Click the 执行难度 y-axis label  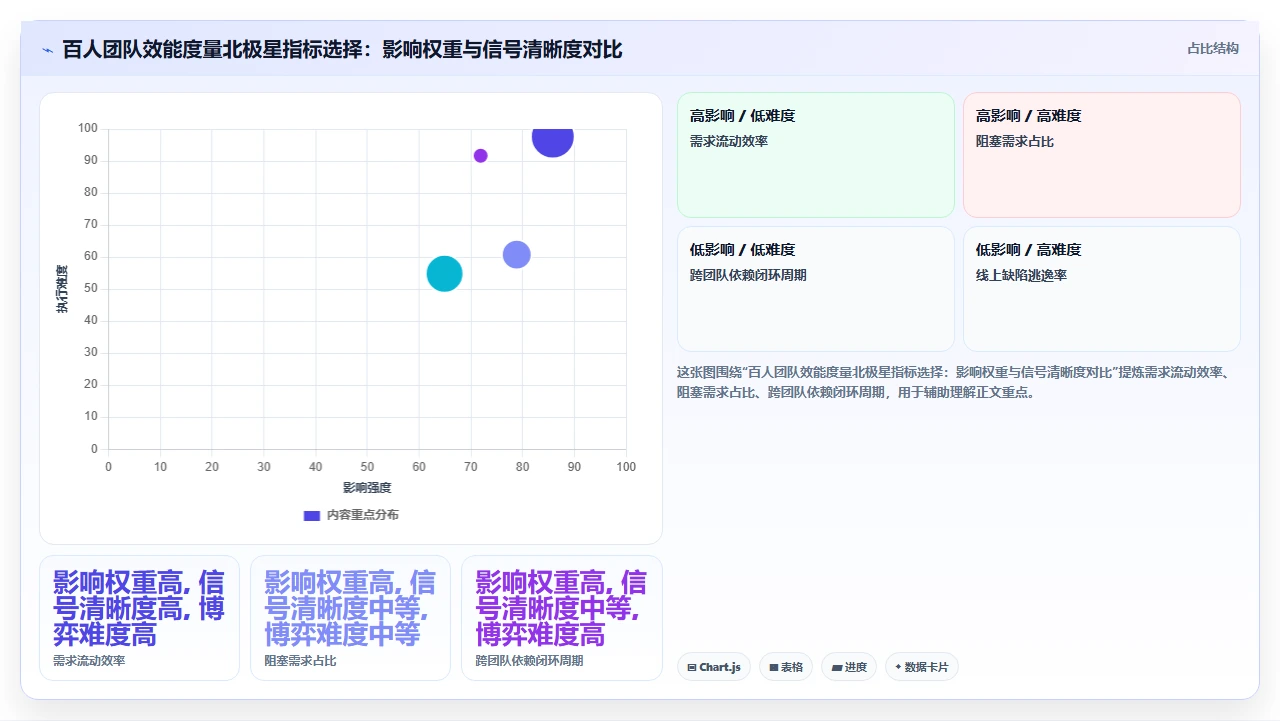tap(62, 289)
